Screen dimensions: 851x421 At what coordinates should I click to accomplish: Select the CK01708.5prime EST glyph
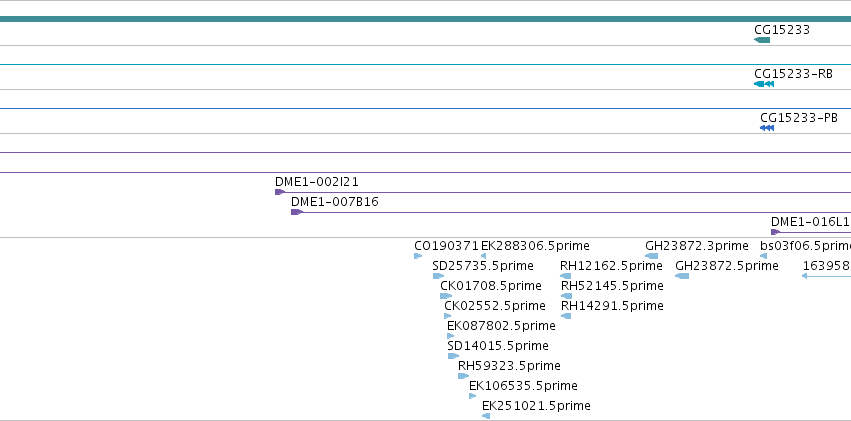point(446,296)
